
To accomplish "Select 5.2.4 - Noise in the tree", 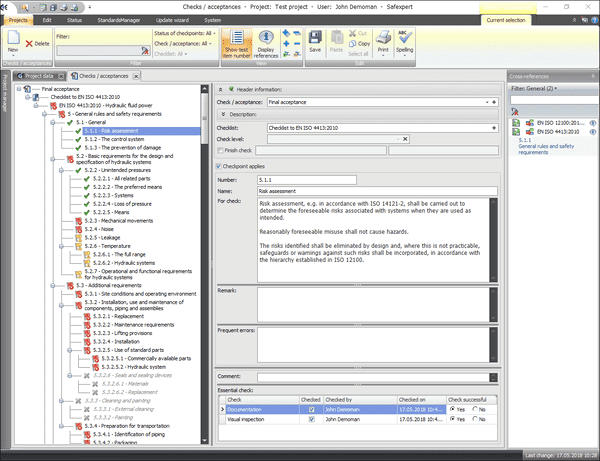I will 101,229.
